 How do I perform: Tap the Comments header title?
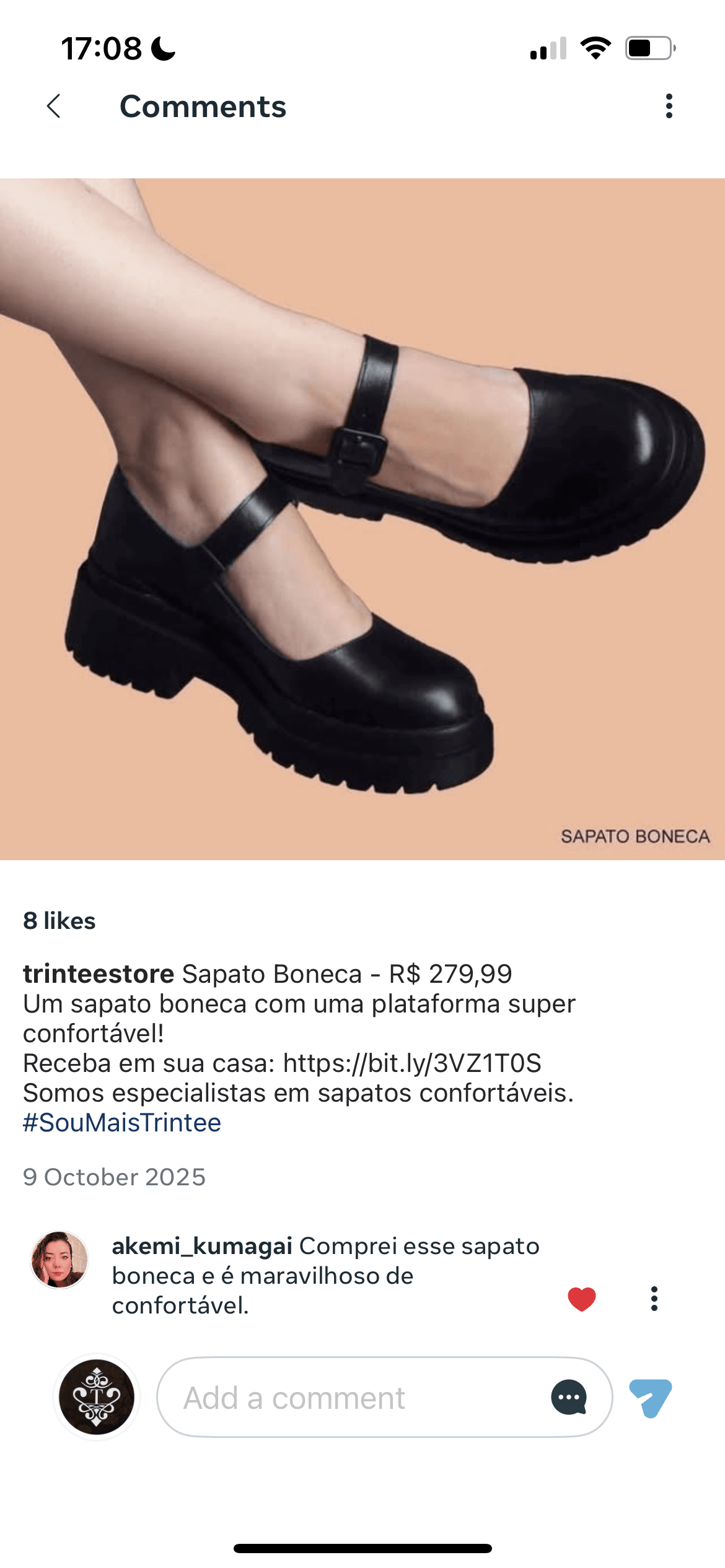coord(203,106)
